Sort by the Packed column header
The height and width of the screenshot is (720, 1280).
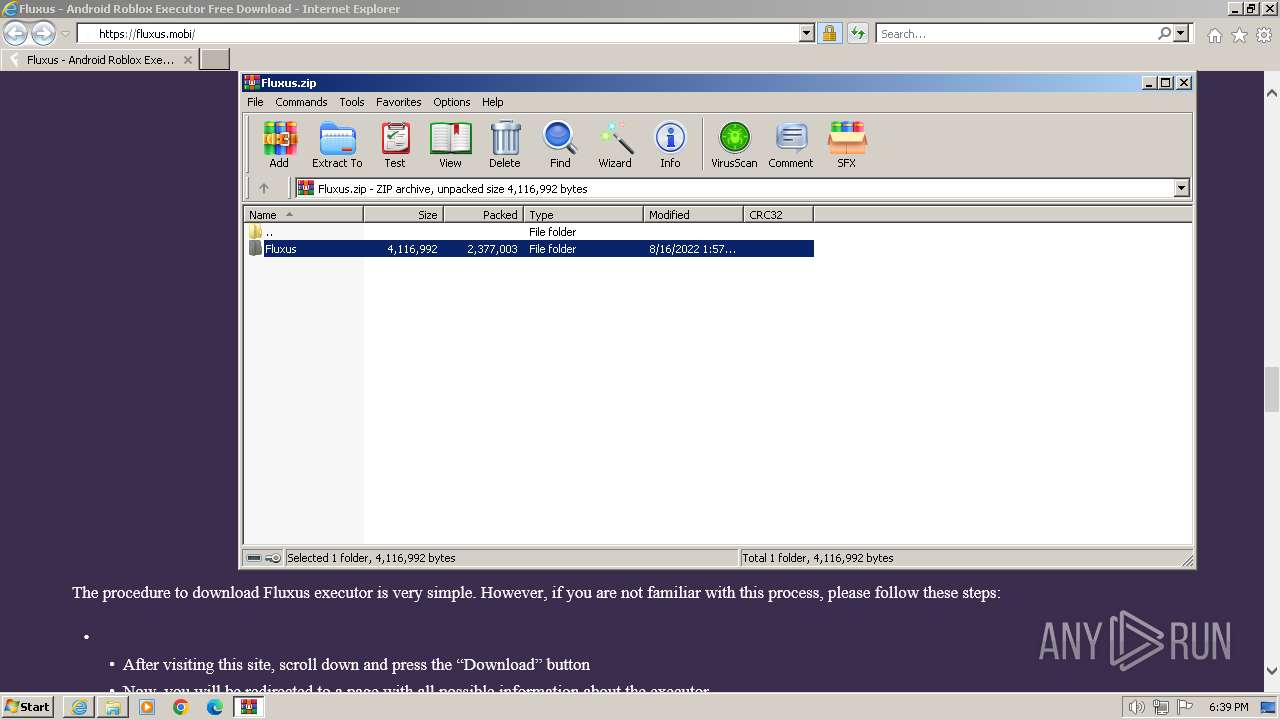pos(484,215)
